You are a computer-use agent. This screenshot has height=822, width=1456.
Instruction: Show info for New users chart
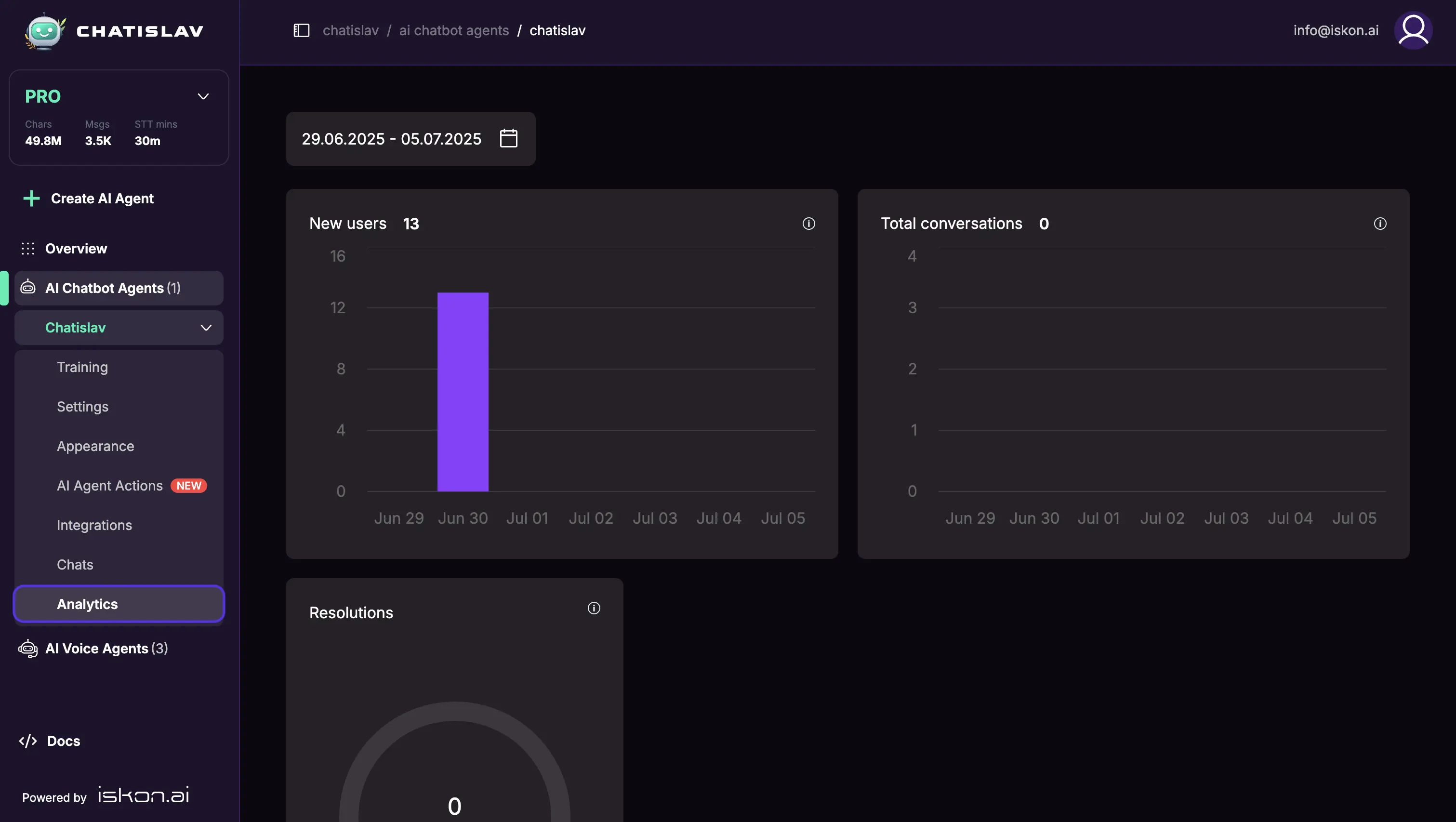click(x=809, y=224)
